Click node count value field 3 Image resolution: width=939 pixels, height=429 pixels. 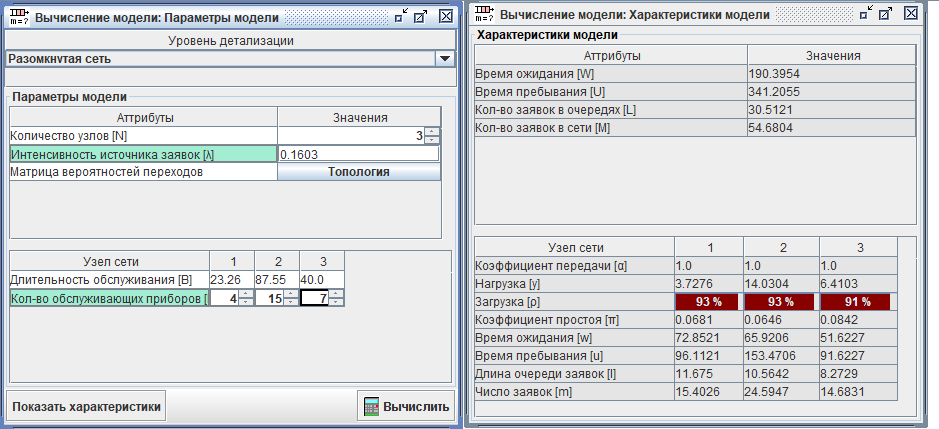pyautogui.click(x=352, y=136)
